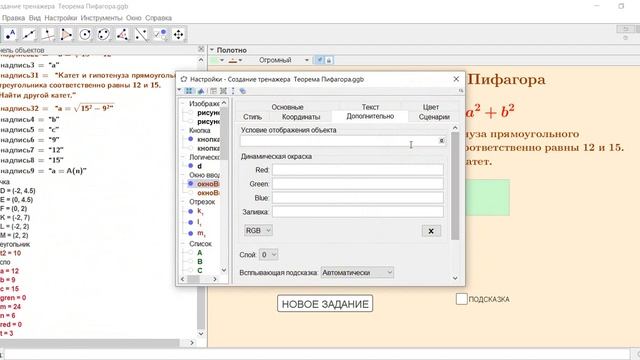Switch to the Стиль tab
640x360 pixels.
(252, 117)
